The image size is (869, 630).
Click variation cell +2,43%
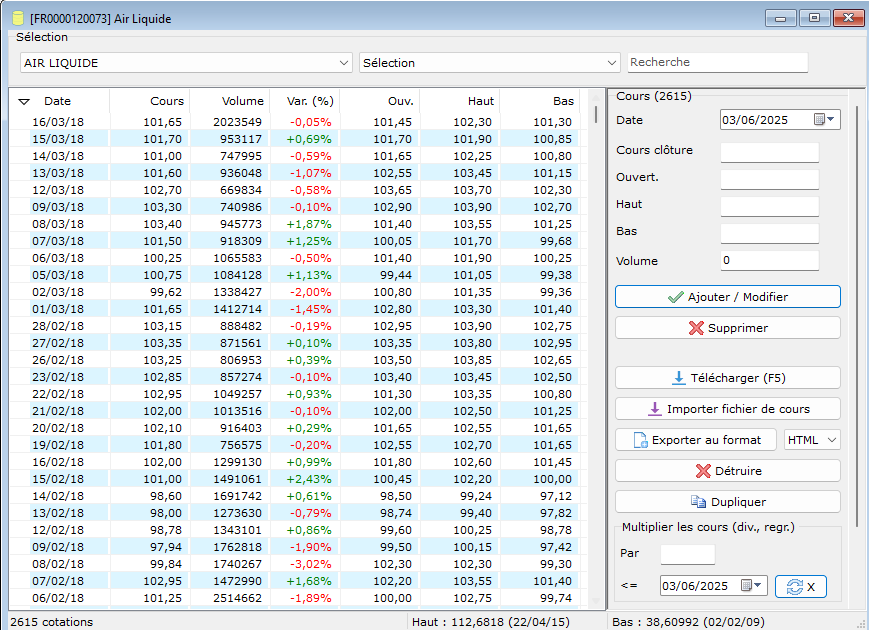pos(309,479)
